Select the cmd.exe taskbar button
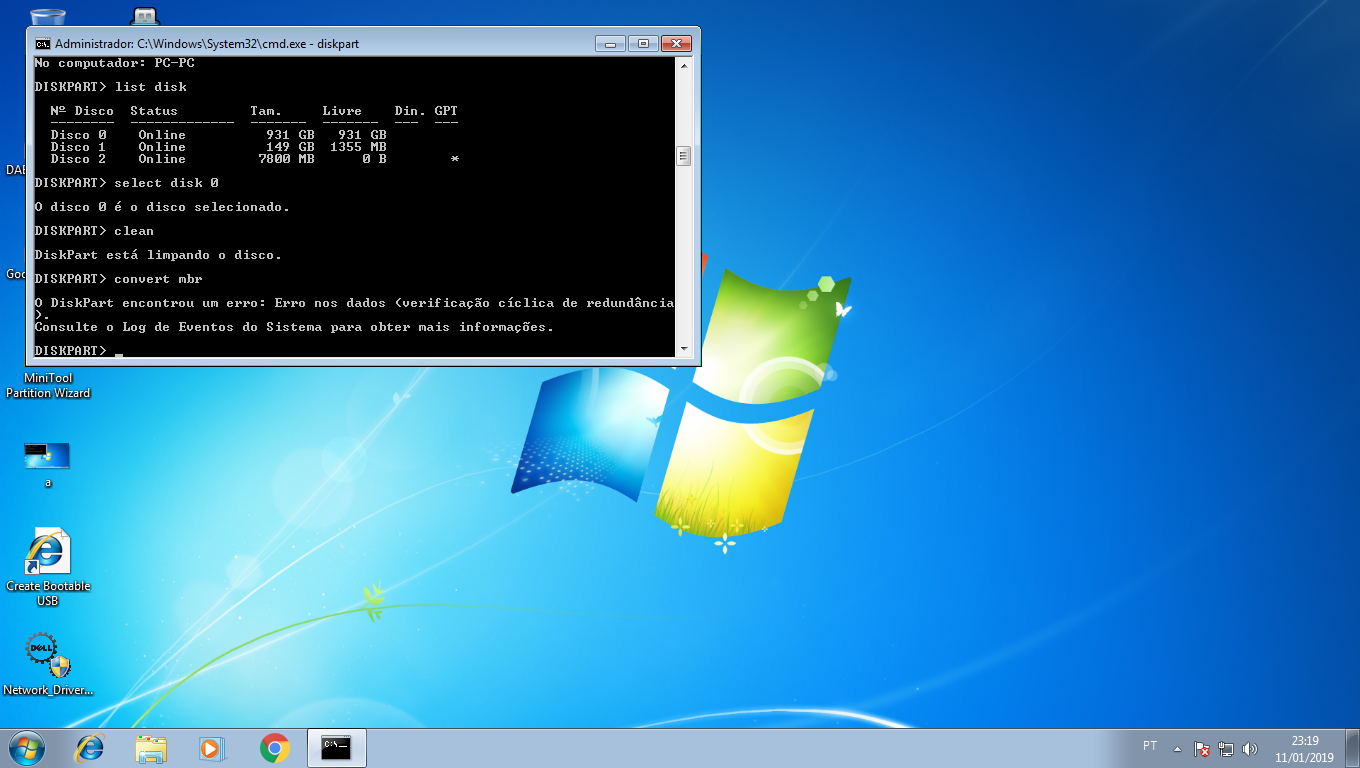The image size is (1360, 768). pyautogui.click(x=337, y=747)
